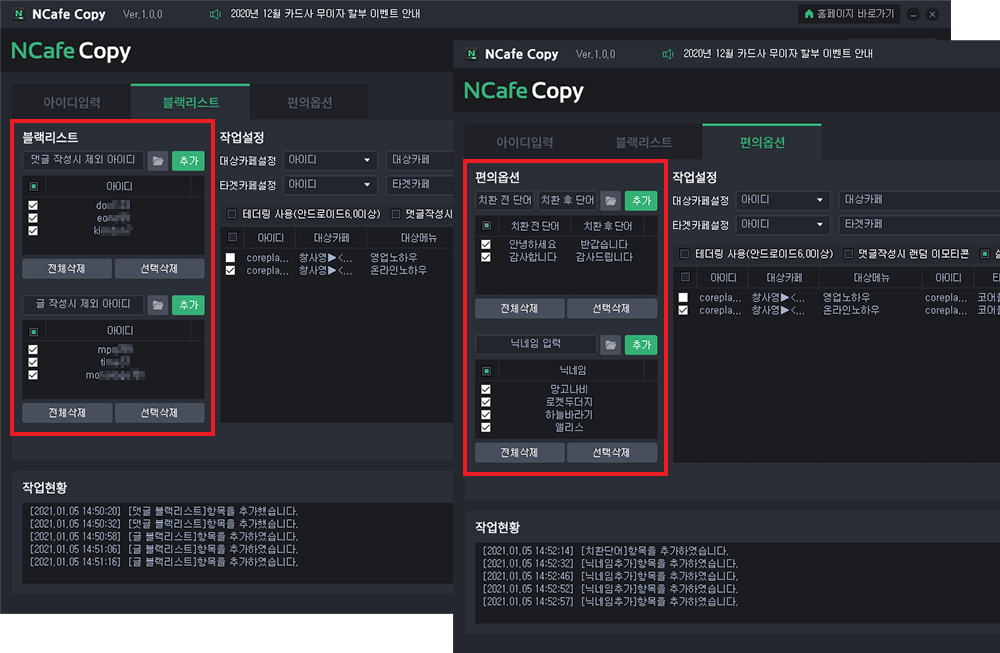Uncheck 로켓두더지 nickname
This screenshot has height=653, width=1000.
[x=486, y=402]
